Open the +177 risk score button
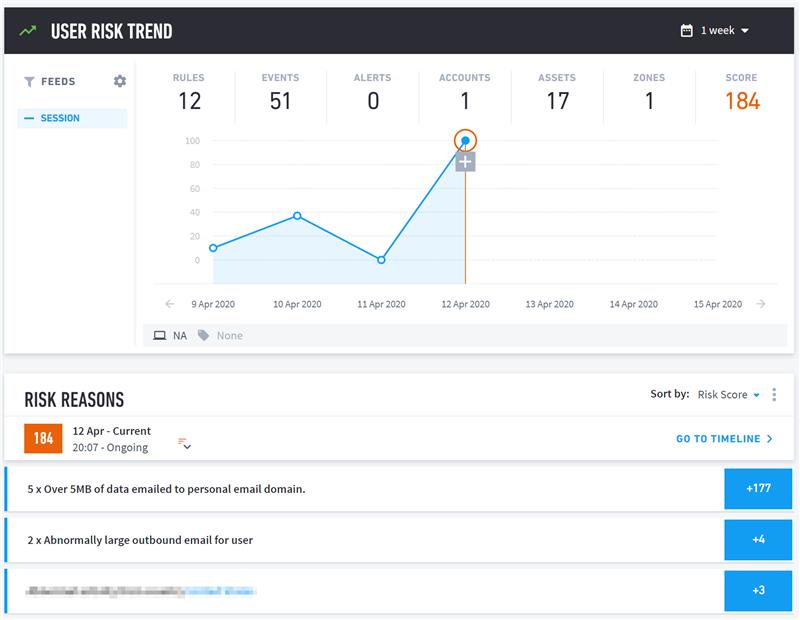 tap(757, 489)
